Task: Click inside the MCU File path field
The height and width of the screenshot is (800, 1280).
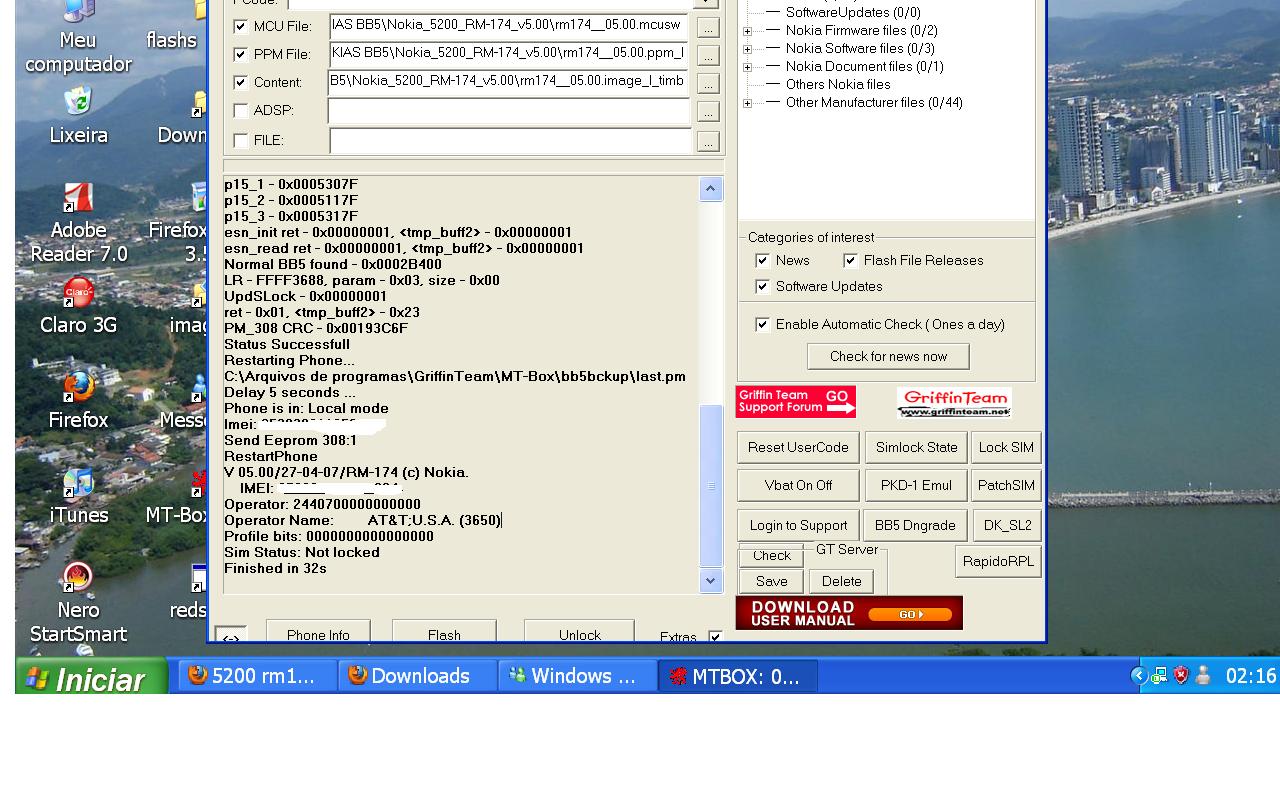Action: tap(509, 26)
